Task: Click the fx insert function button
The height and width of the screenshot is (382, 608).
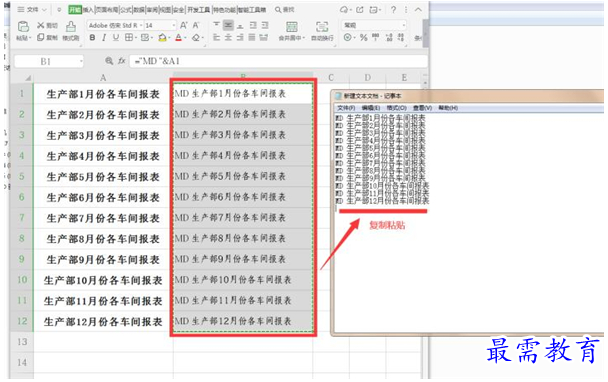Action: [122, 61]
